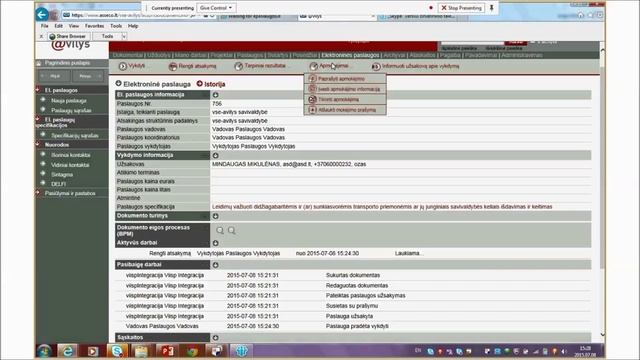The height and width of the screenshot is (360, 640).
Task: Open Išorinis kontaktai sidebar link
Action: (71, 155)
